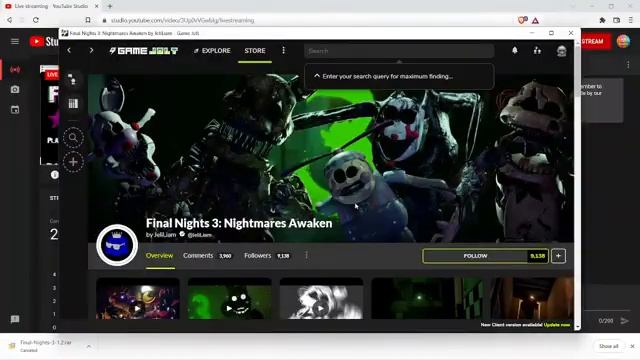The width and height of the screenshot is (640, 360).
Task: Select the Overview tab
Action: point(160,256)
